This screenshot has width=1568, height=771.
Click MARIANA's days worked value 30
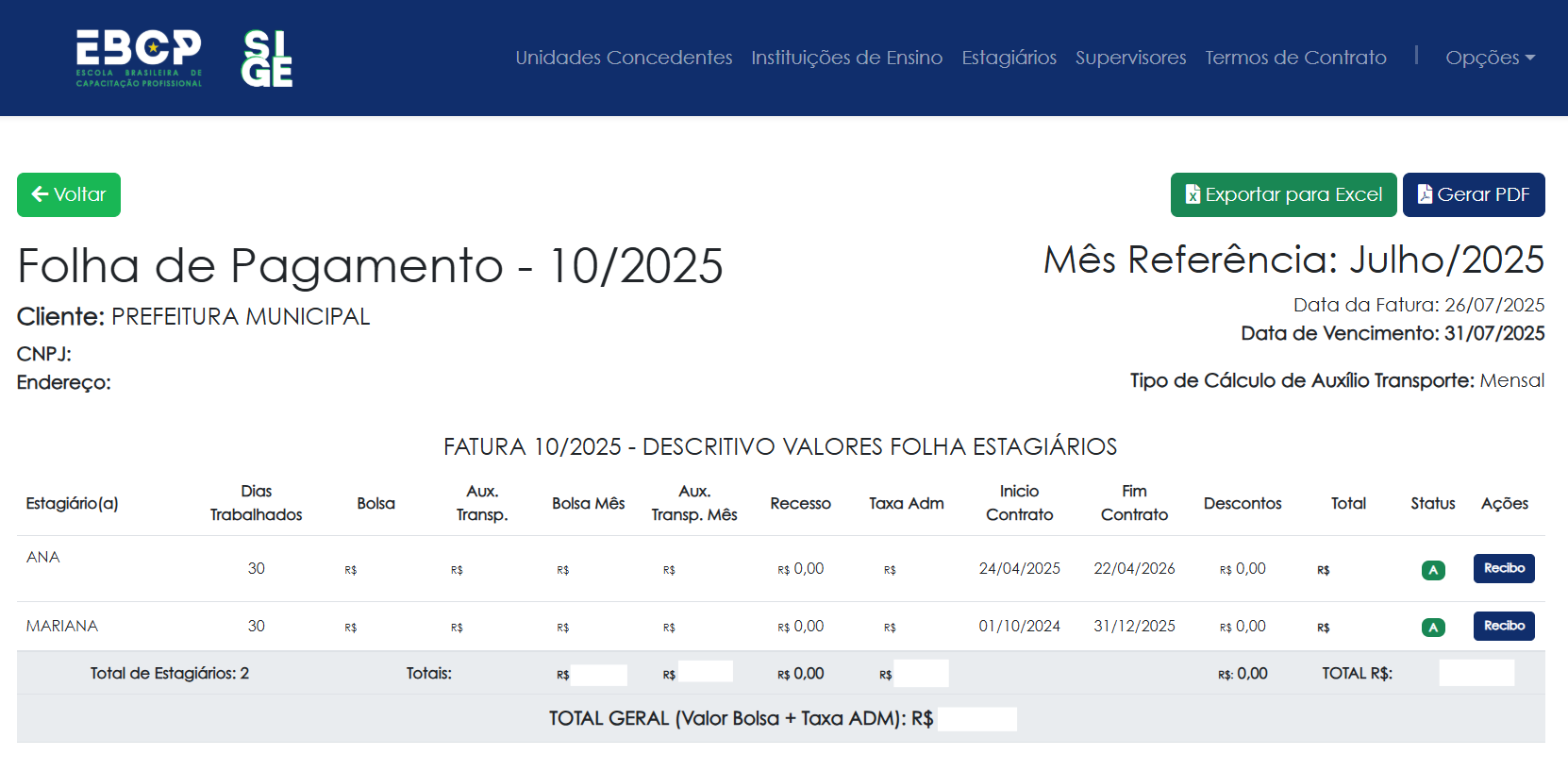coord(256,626)
